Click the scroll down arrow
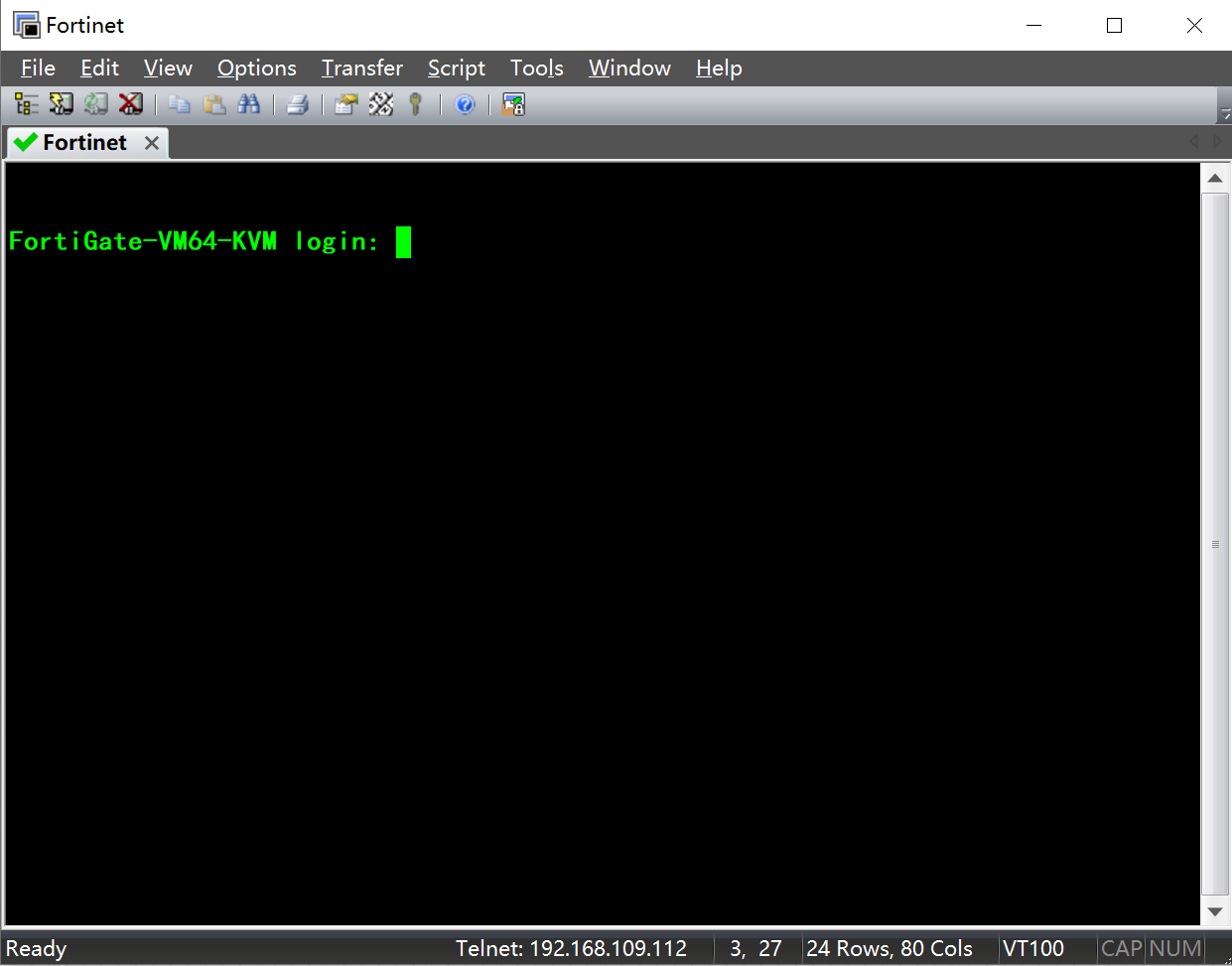The height and width of the screenshot is (966, 1232). [x=1215, y=911]
